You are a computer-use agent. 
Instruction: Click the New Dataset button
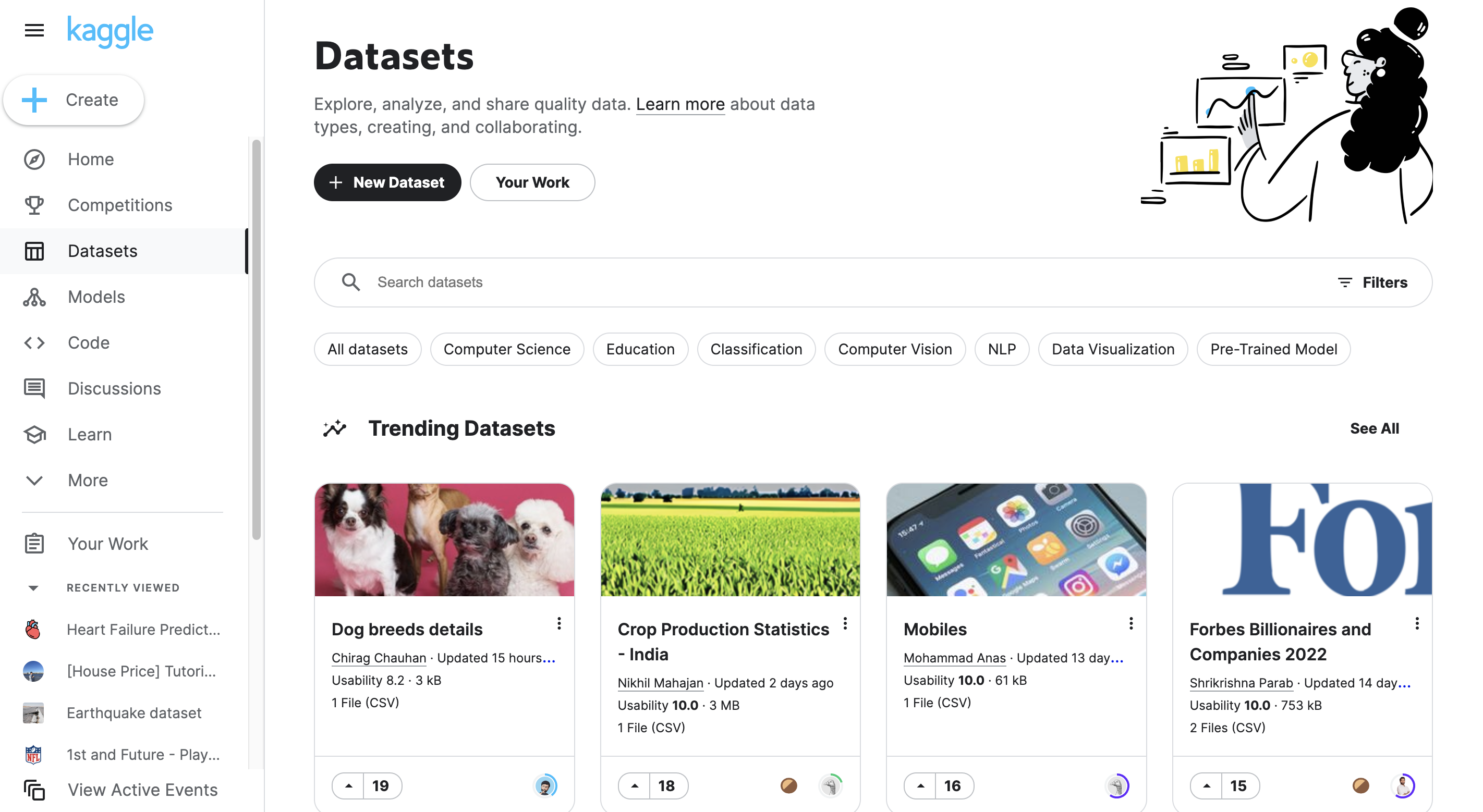click(x=387, y=182)
